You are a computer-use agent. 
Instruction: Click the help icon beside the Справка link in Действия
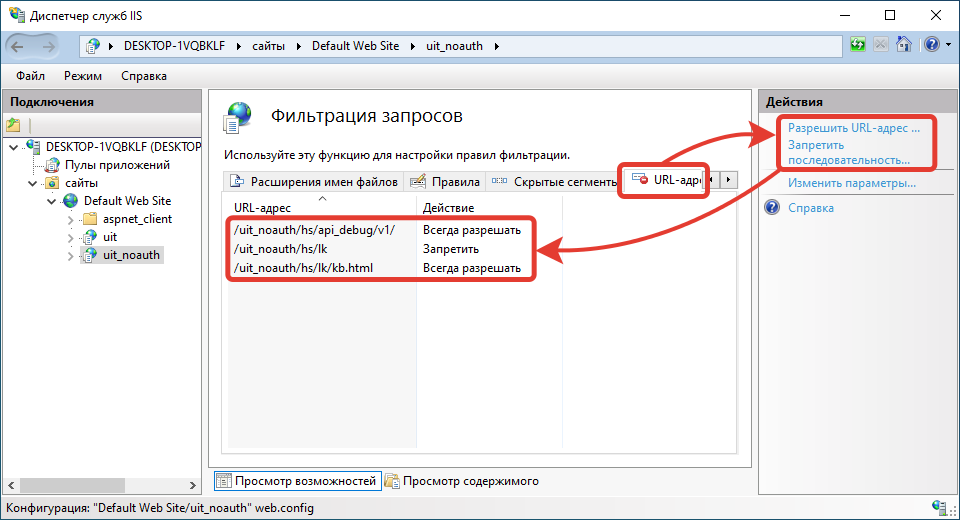(x=773, y=207)
